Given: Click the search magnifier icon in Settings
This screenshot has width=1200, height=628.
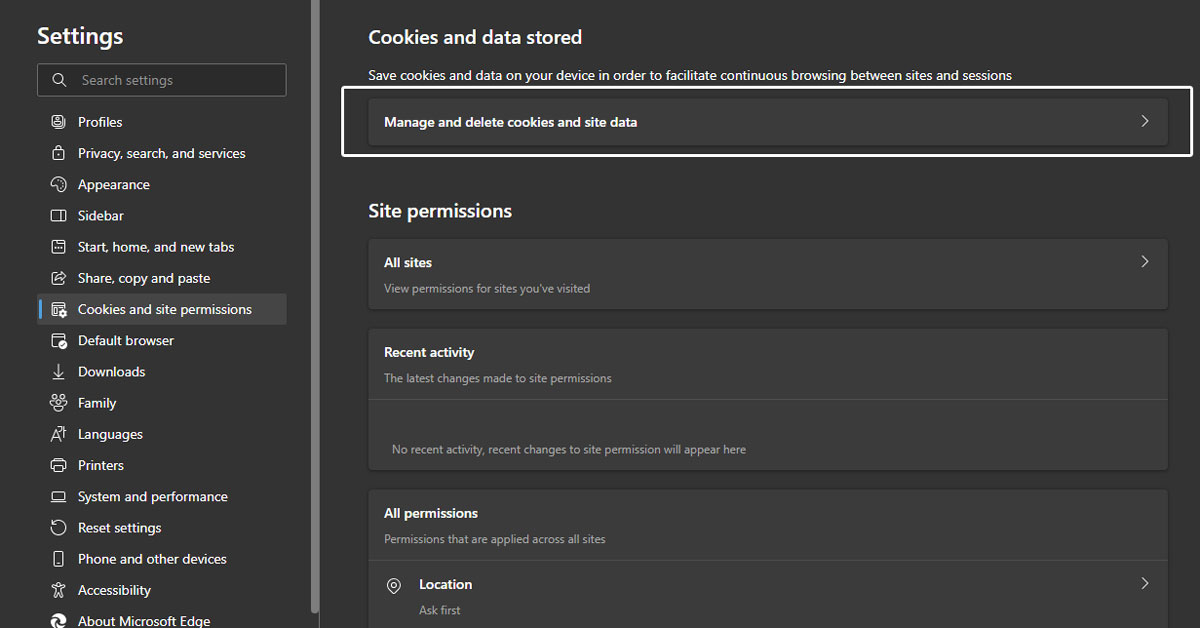Looking at the screenshot, I should (59, 80).
